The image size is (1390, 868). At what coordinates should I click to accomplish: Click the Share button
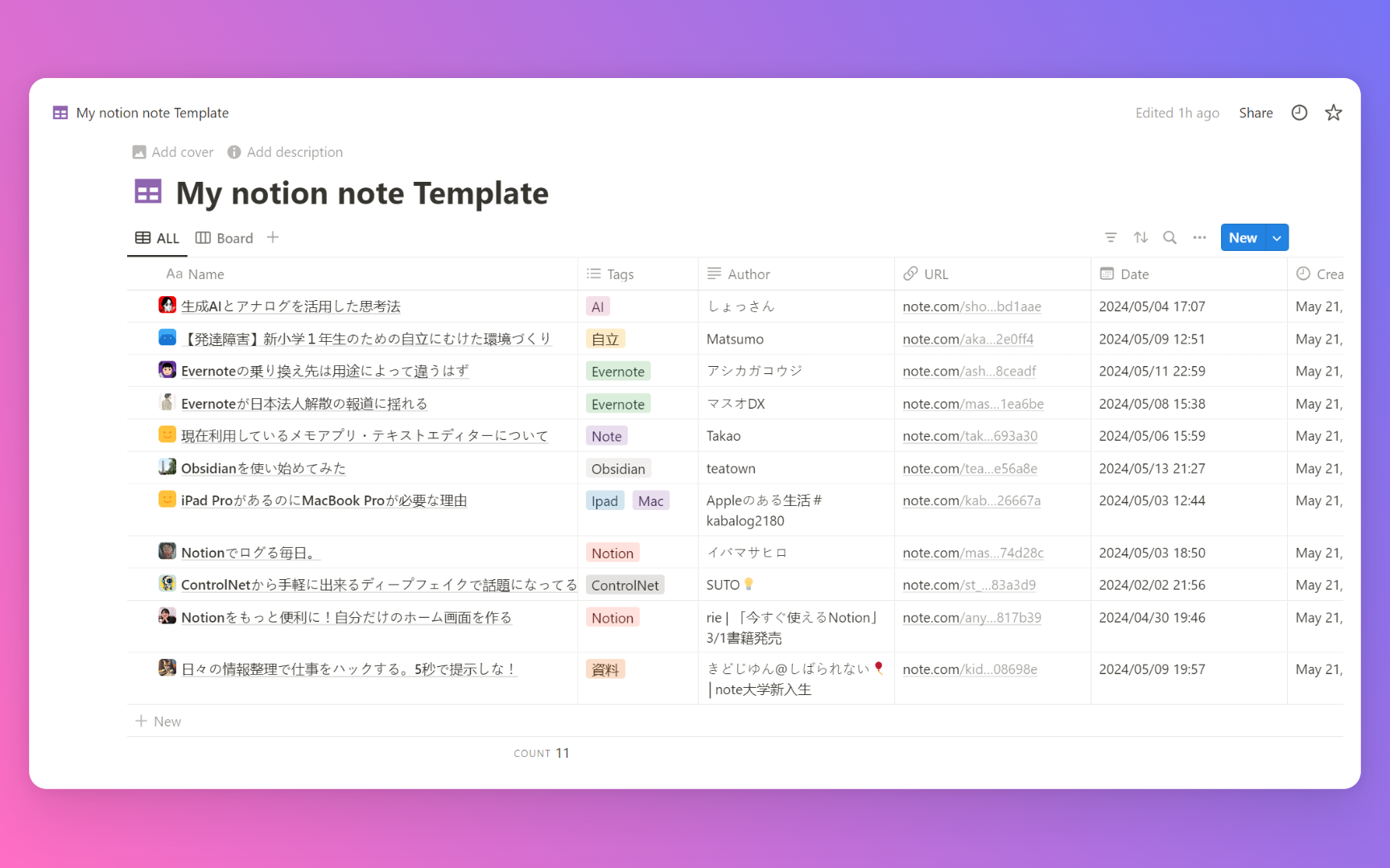coord(1256,113)
